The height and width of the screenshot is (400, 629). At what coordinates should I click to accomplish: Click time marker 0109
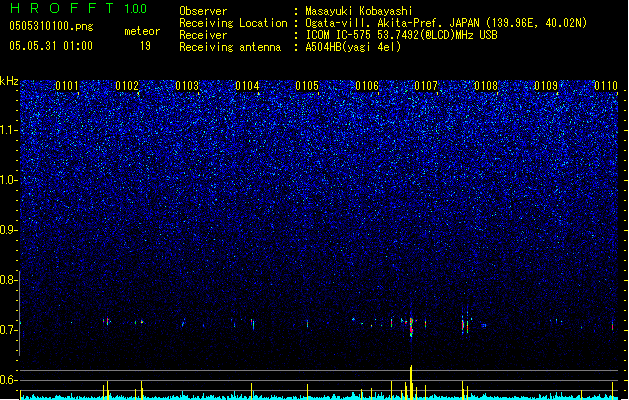tap(546, 86)
